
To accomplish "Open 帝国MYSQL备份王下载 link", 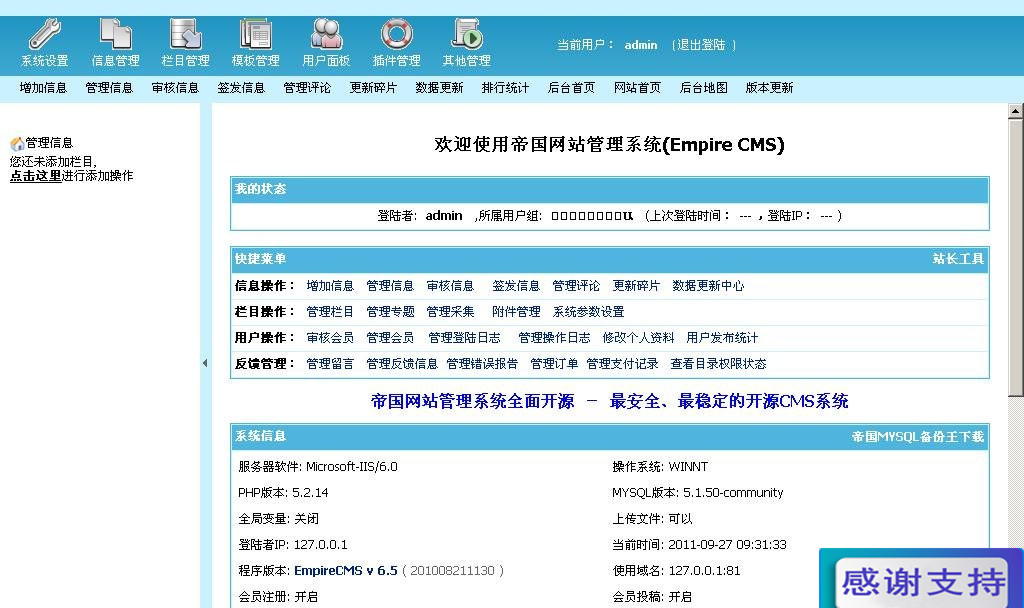I will pyautogui.click(x=918, y=436).
